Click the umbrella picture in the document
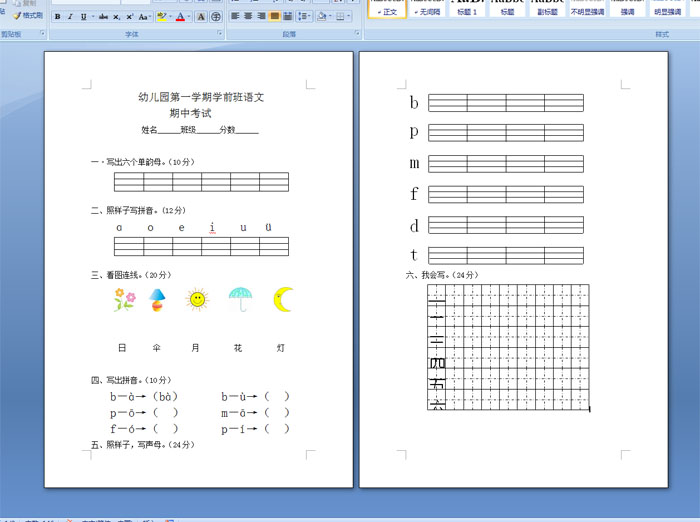Image resolution: width=700 pixels, height=522 pixels. coord(240,299)
